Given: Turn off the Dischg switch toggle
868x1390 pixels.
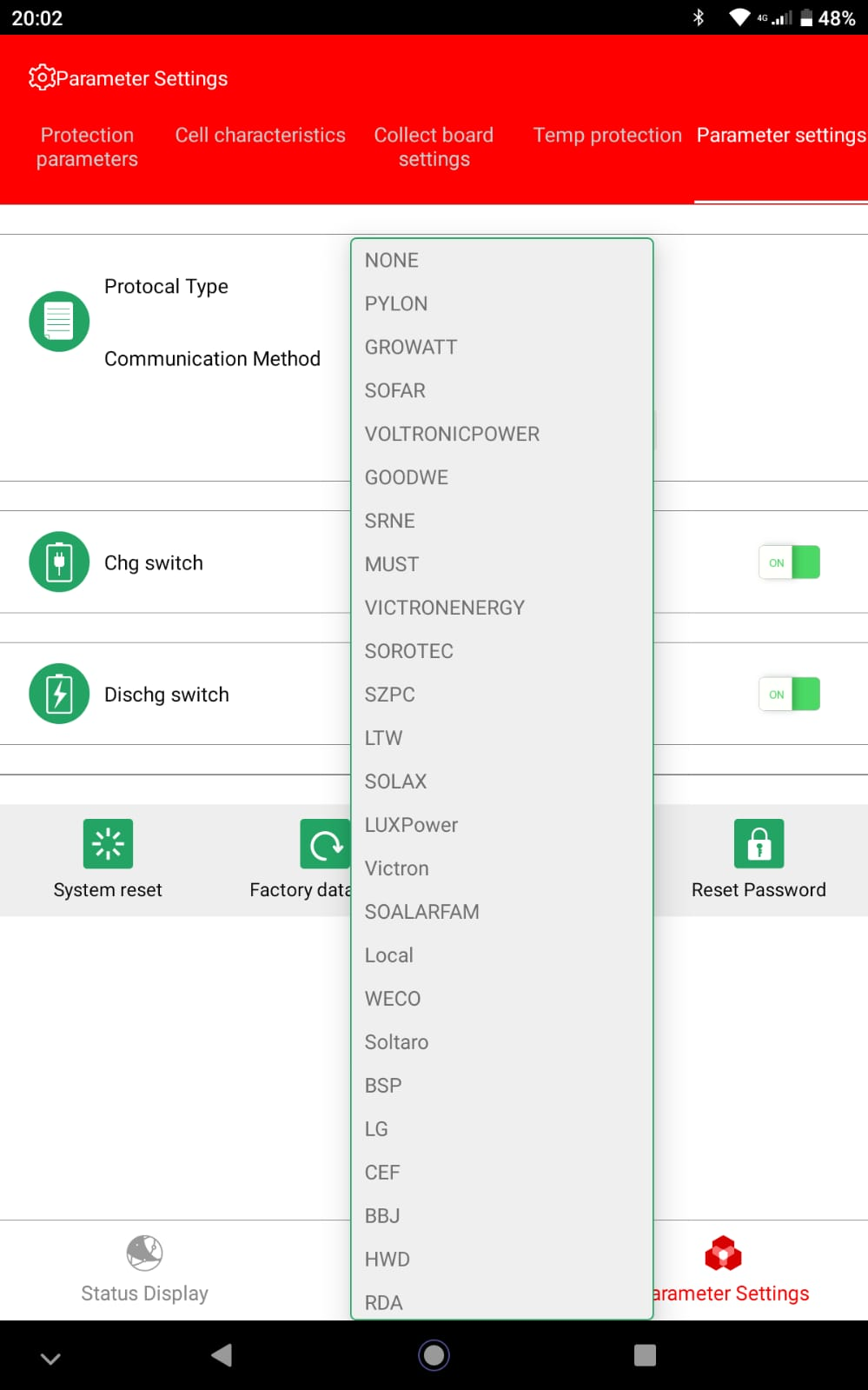Looking at the screenshot, I should (x=789, y=695).
